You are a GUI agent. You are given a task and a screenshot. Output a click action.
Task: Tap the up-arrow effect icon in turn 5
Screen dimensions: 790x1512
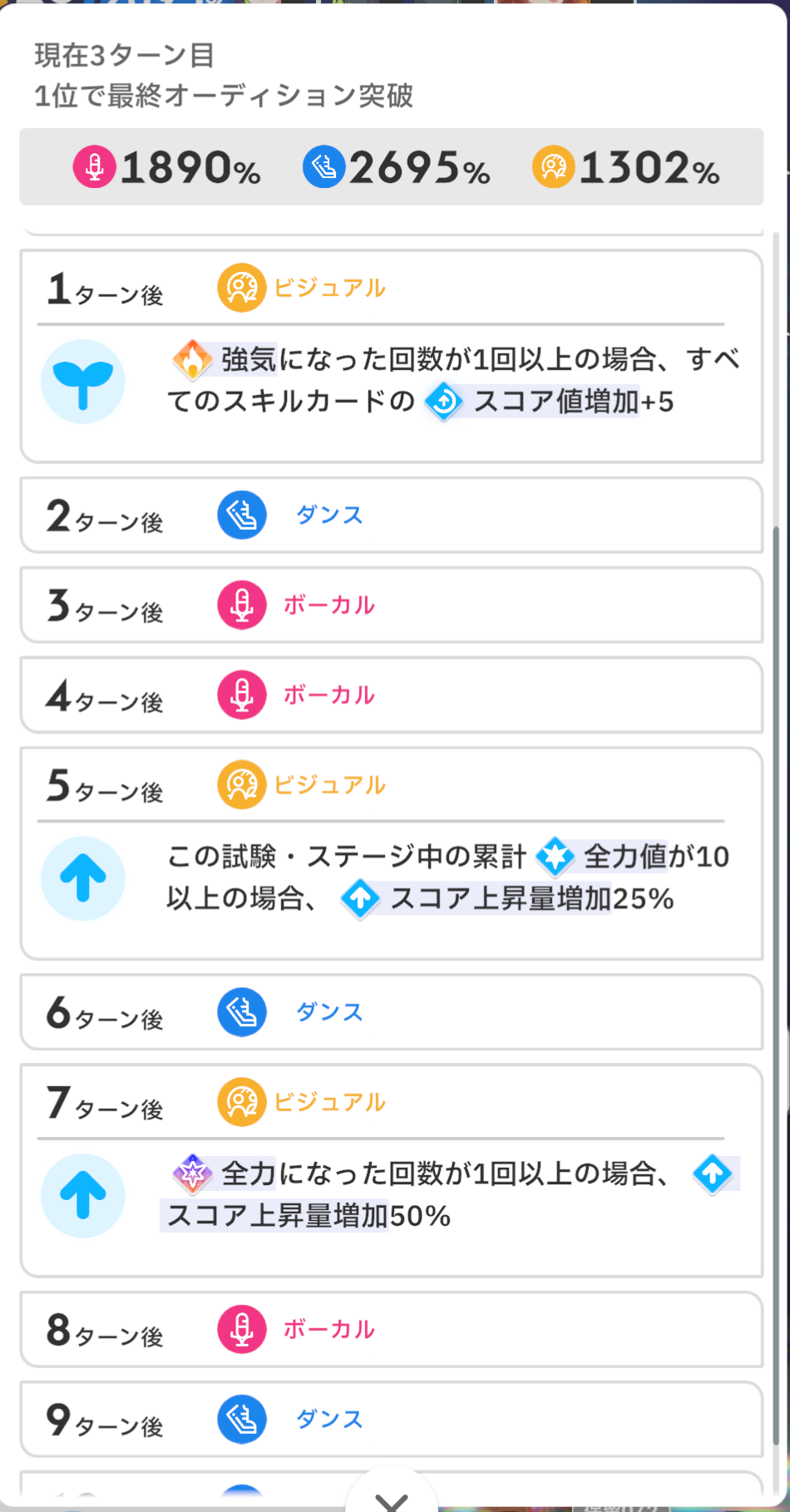tap(83, 879)
